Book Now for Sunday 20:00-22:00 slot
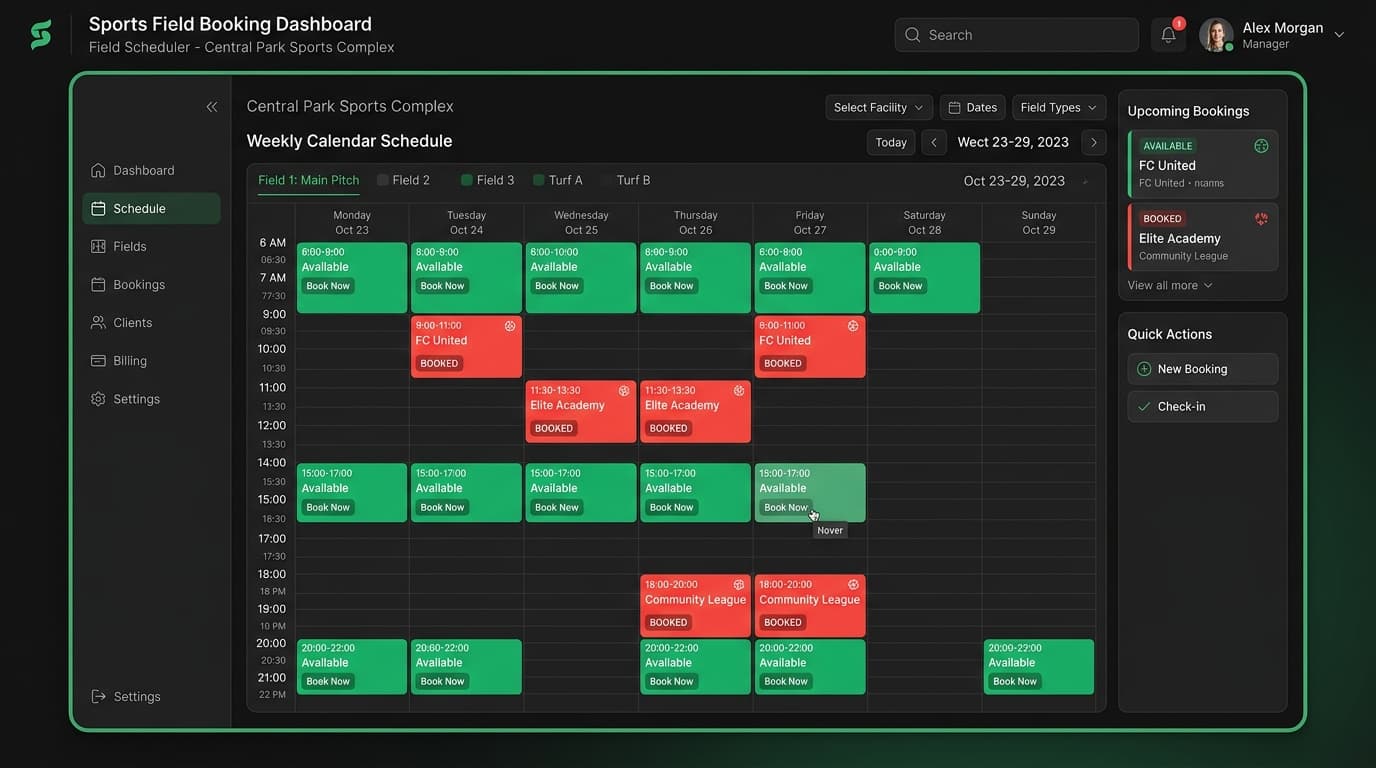Viewport: 1376px width, 768px height. click(x=1015, y=681)
